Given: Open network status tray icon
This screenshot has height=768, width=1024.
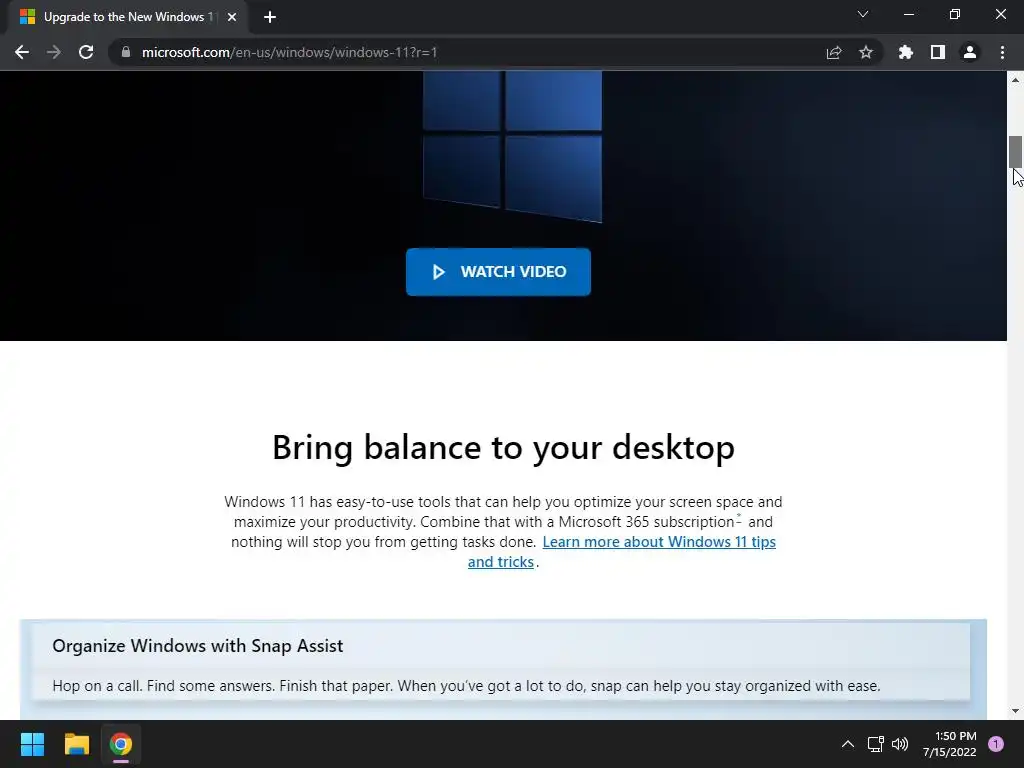Looking at the screenshot, I should 875,744.
